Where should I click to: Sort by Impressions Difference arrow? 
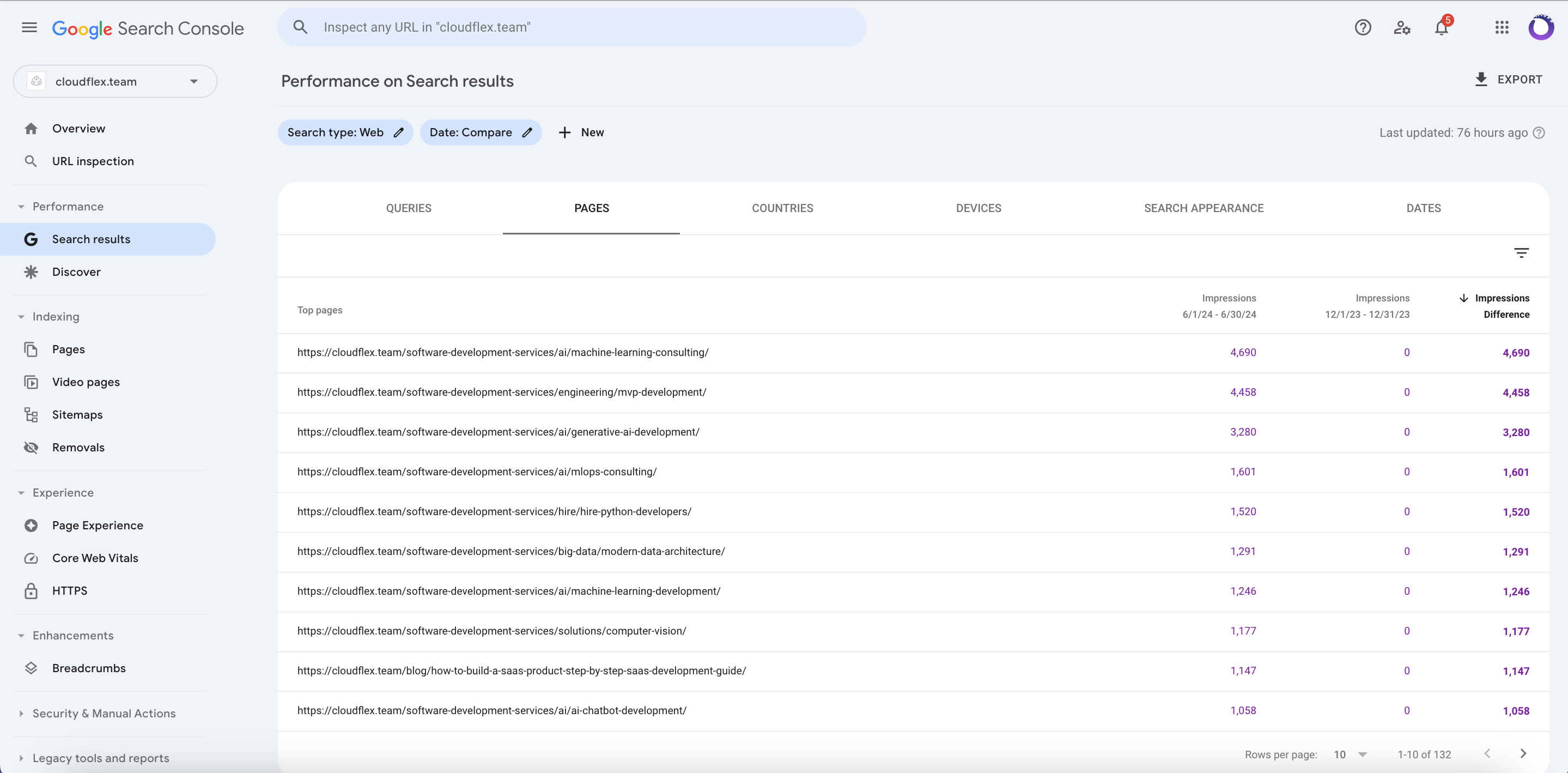tap(1463, 298)
